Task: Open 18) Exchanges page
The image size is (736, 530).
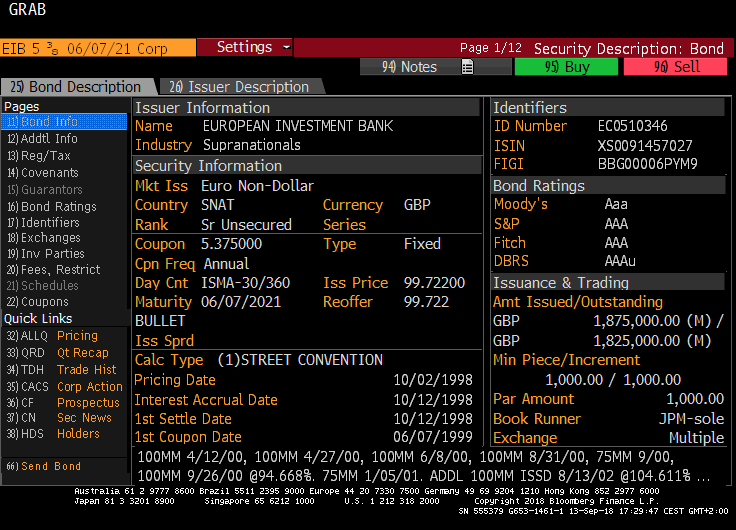Action: click(44, 238)
